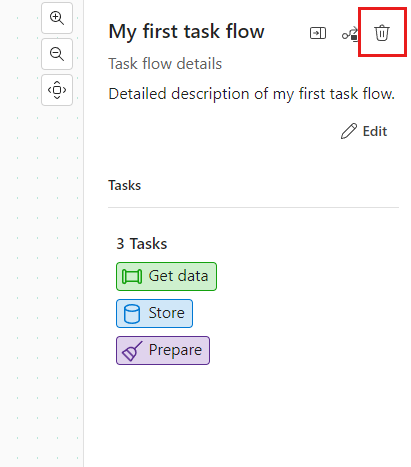The image size is (411, 467).
Task: Click the Edit button label
Action: tap(375, 131)
